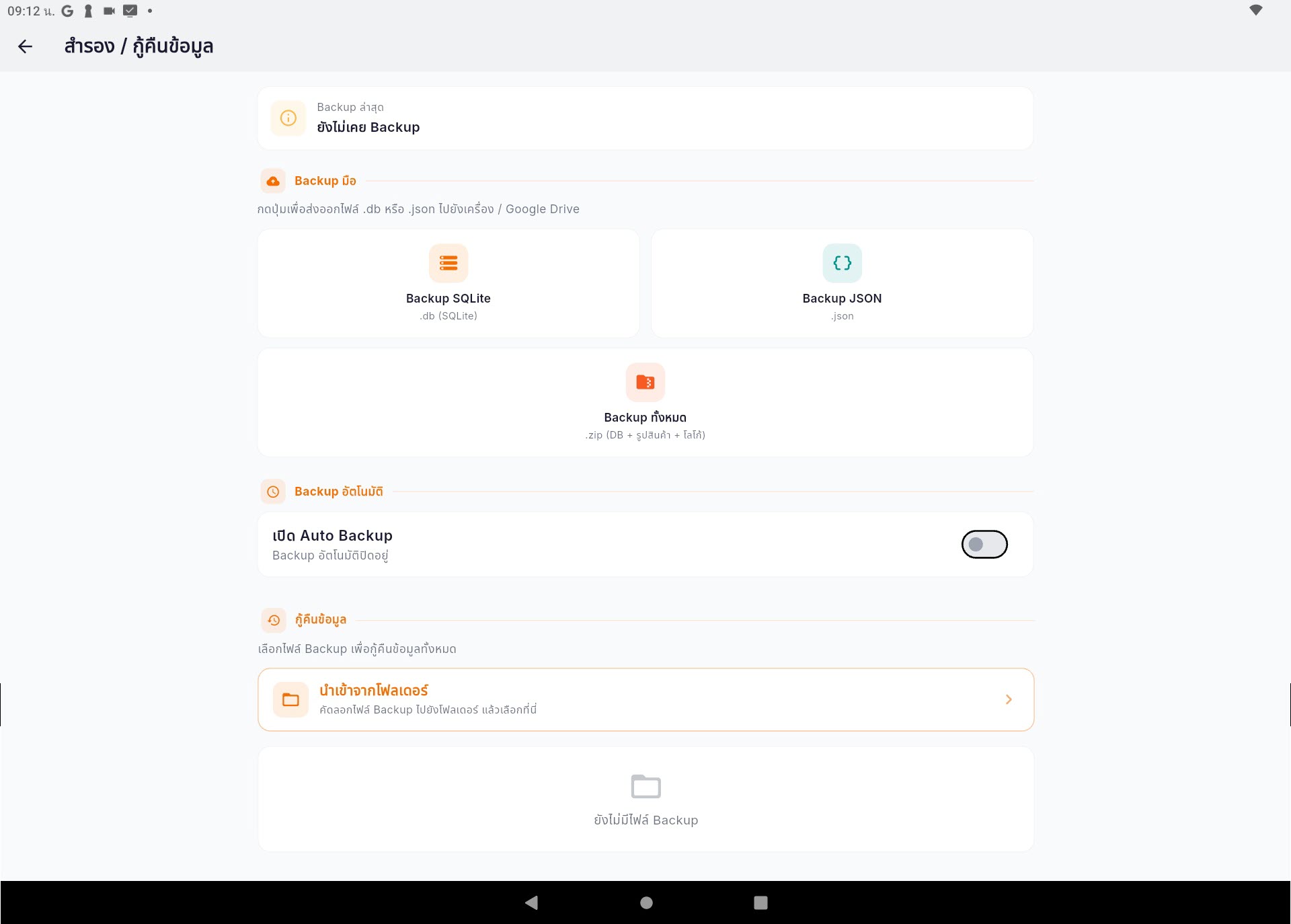Enable the Auto Backup toggle switch
The height and width of the screenshot is (924, 1291).
[984, 544]
